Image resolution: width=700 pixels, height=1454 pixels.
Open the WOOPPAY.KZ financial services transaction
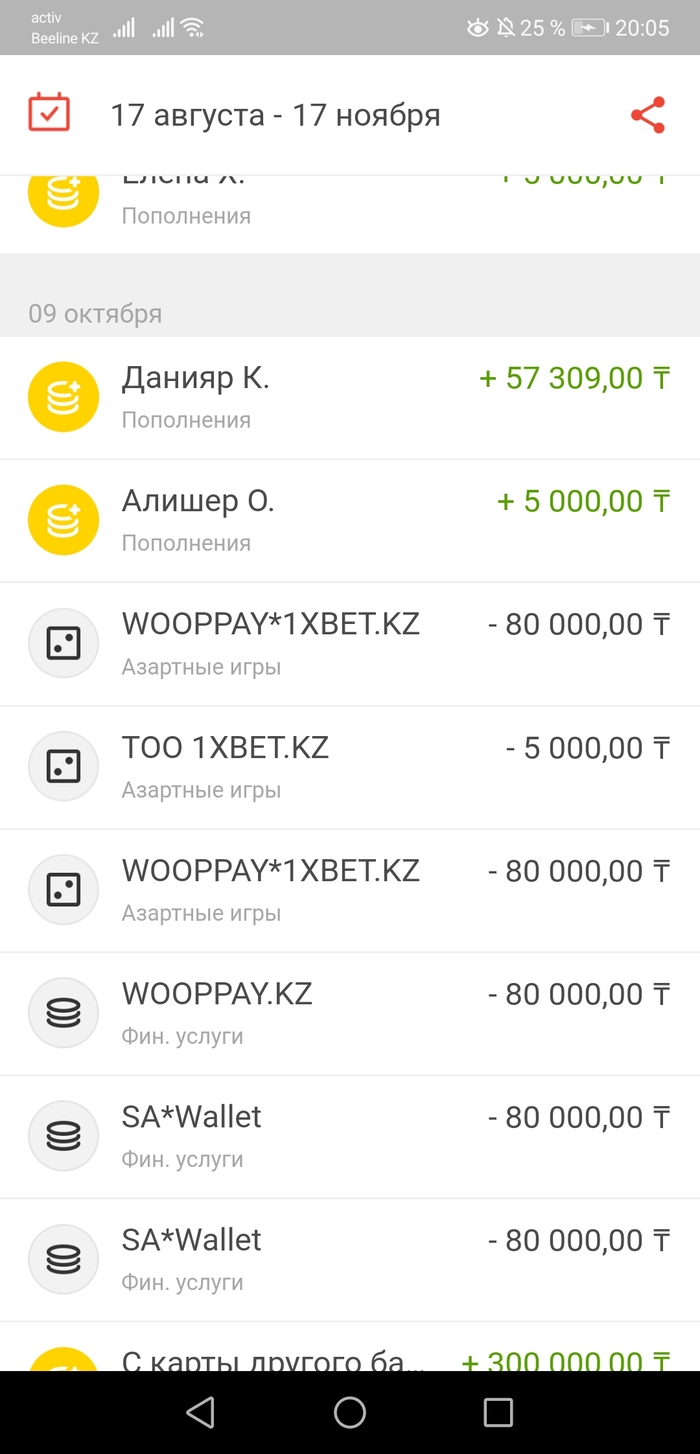click(x=217, y=994)
